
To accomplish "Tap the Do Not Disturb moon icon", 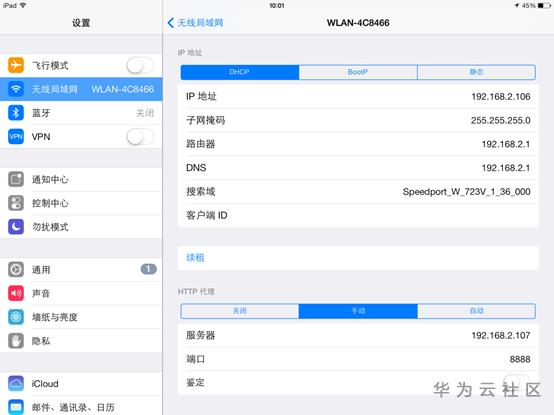I will coord(16,227).
